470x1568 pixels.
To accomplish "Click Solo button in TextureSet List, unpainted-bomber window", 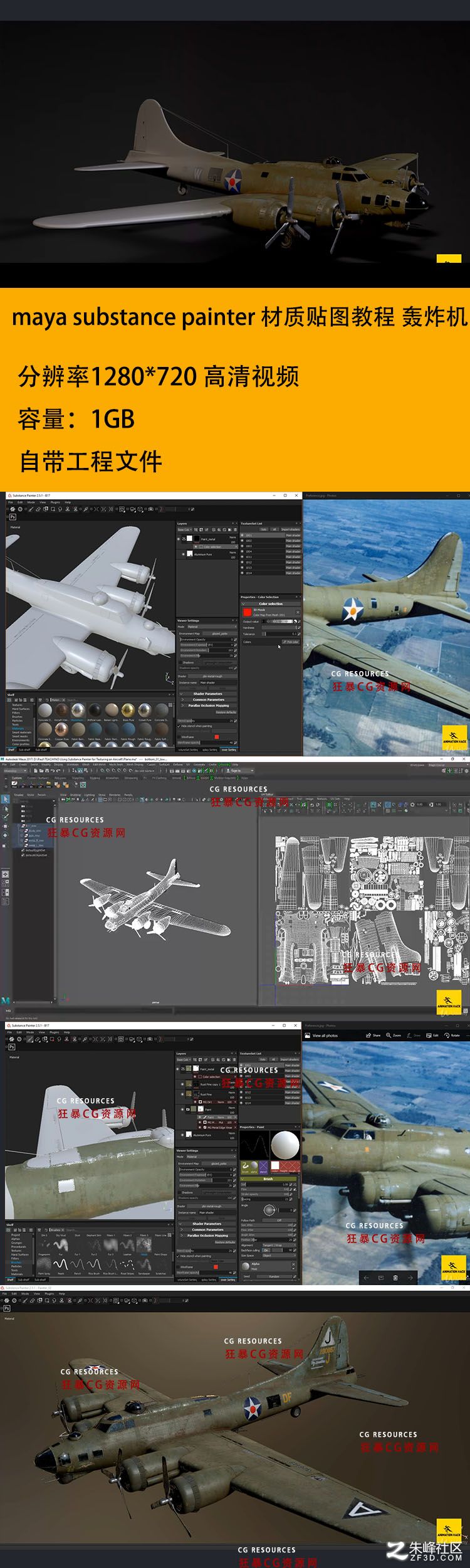I will coord(264,529).
